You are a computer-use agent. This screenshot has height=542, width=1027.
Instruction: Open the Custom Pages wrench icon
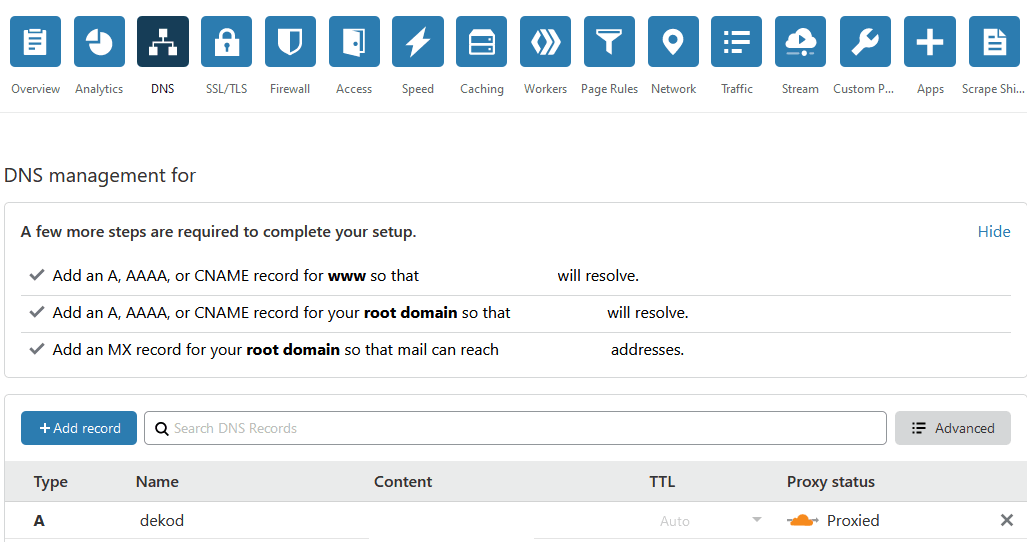(865, 42)
